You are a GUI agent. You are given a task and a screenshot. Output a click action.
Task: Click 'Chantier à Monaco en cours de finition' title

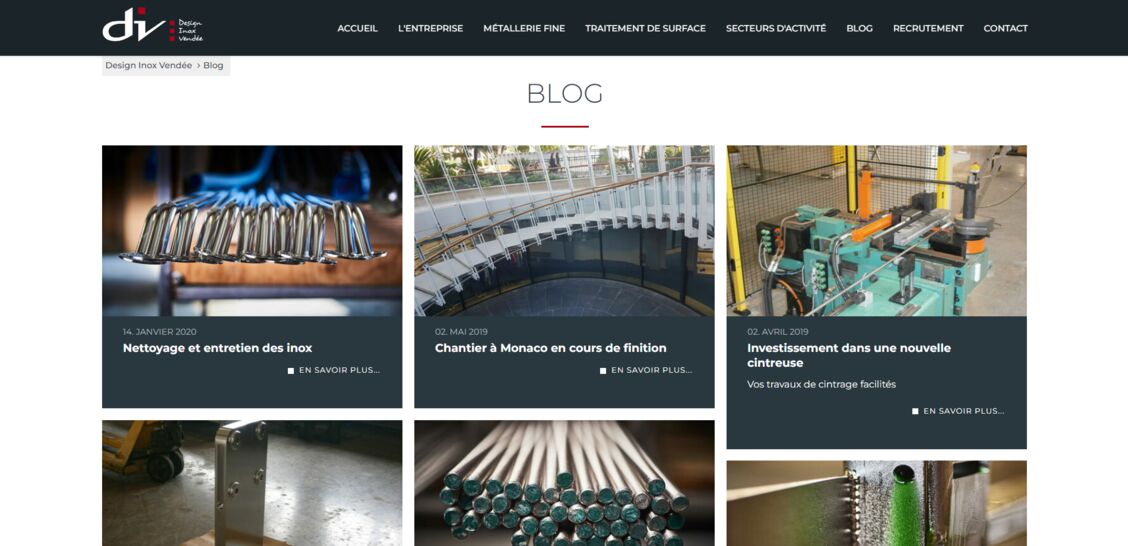(x=550, y=348)
